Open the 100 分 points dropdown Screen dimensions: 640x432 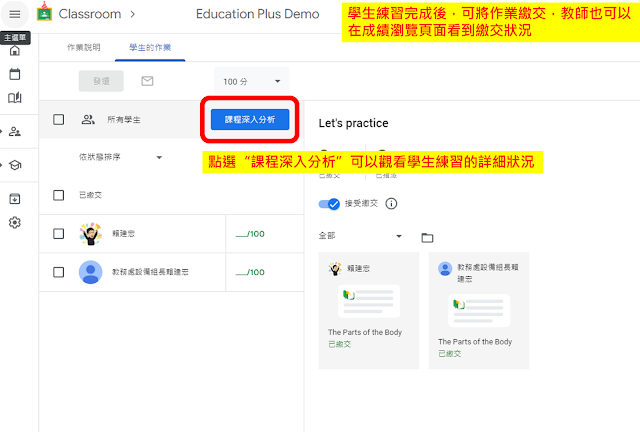[251, 81]
